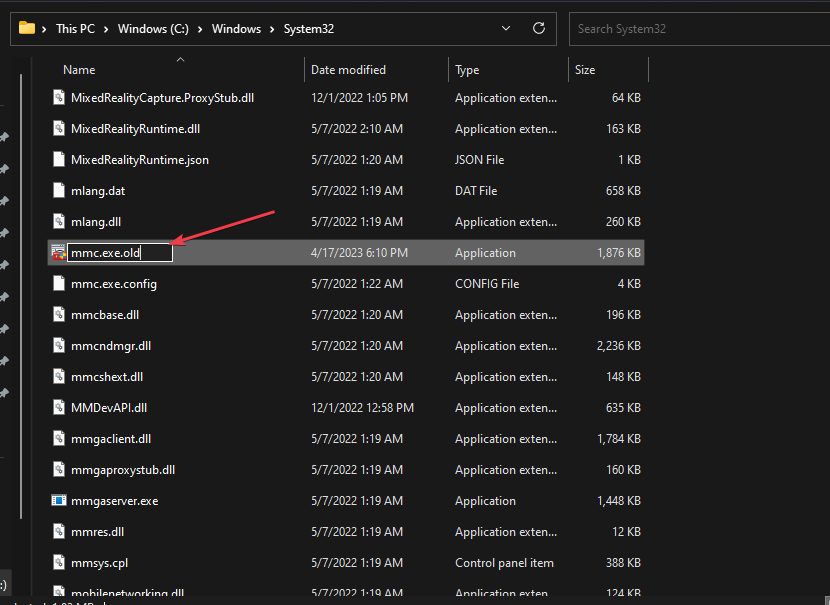
Task: Select the file name mmres.dll
Action: 97,532
